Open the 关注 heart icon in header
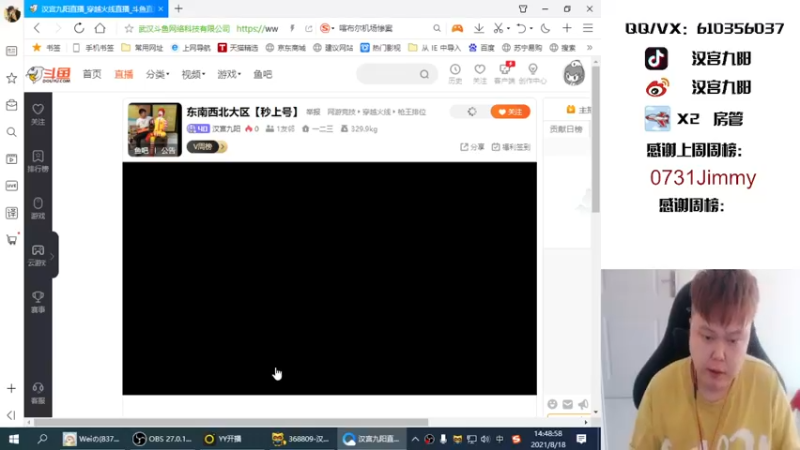 480,73
